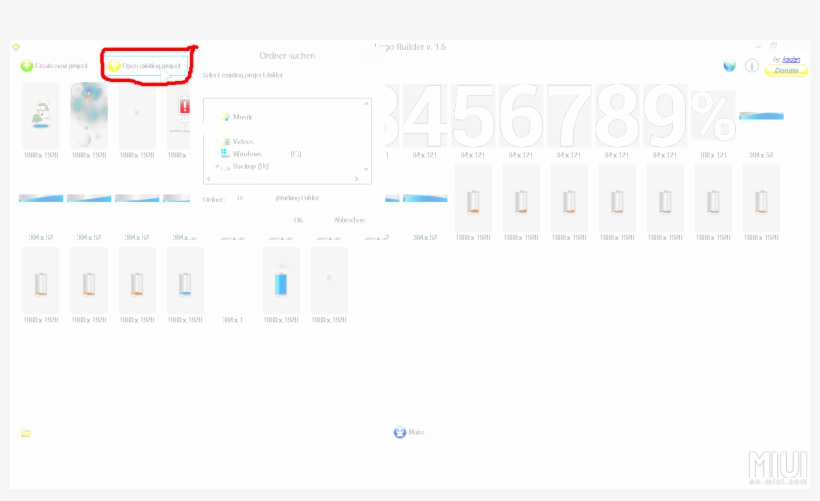Open the info about icon
The image size is (820, 501).
tap(752, 66)
